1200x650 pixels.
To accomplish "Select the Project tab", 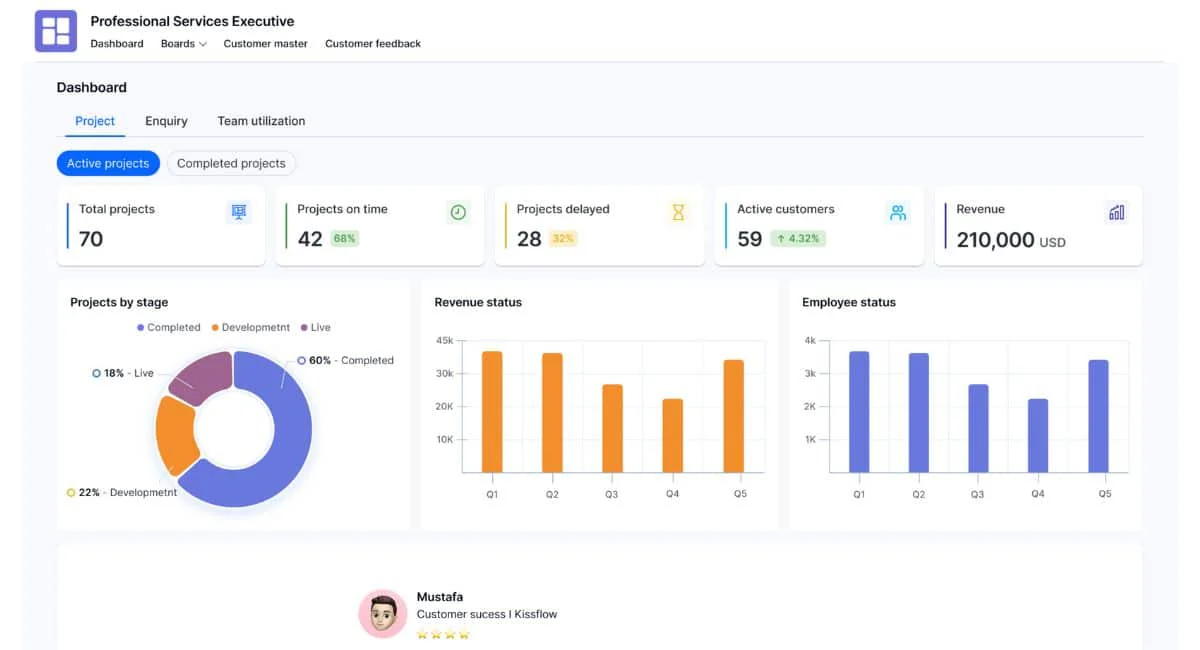I will [x=95, y=121].
